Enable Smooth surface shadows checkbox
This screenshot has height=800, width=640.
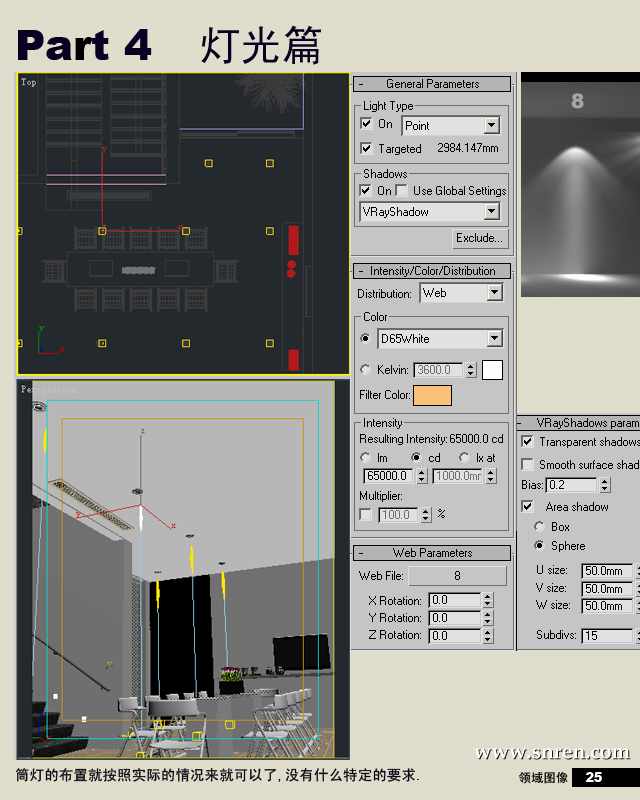[527, 464]
